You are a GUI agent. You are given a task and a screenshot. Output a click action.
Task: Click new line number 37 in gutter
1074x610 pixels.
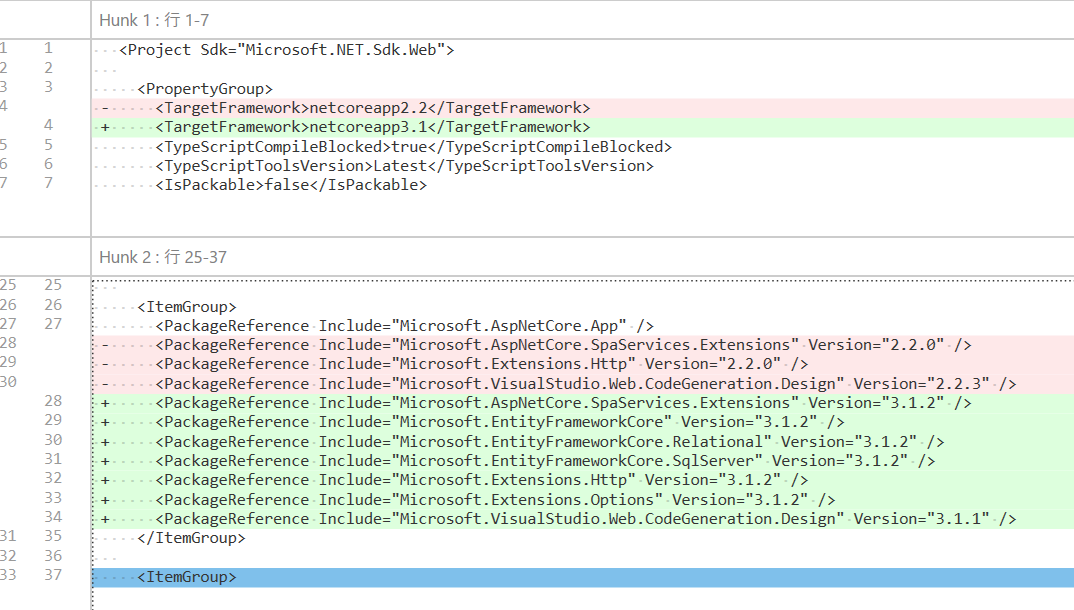pos(53,575)
